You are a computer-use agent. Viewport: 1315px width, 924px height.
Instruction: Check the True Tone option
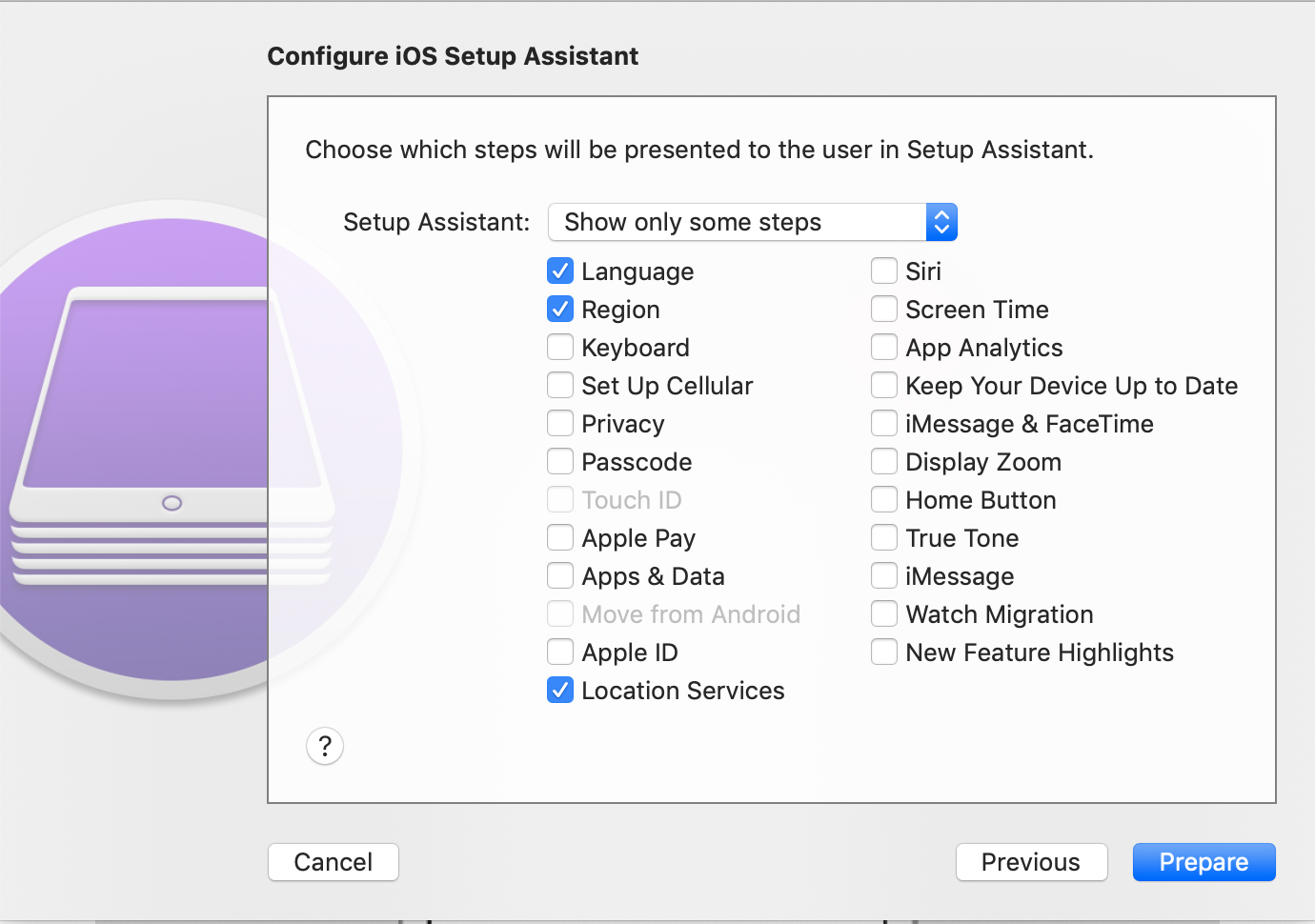[884, 538]
